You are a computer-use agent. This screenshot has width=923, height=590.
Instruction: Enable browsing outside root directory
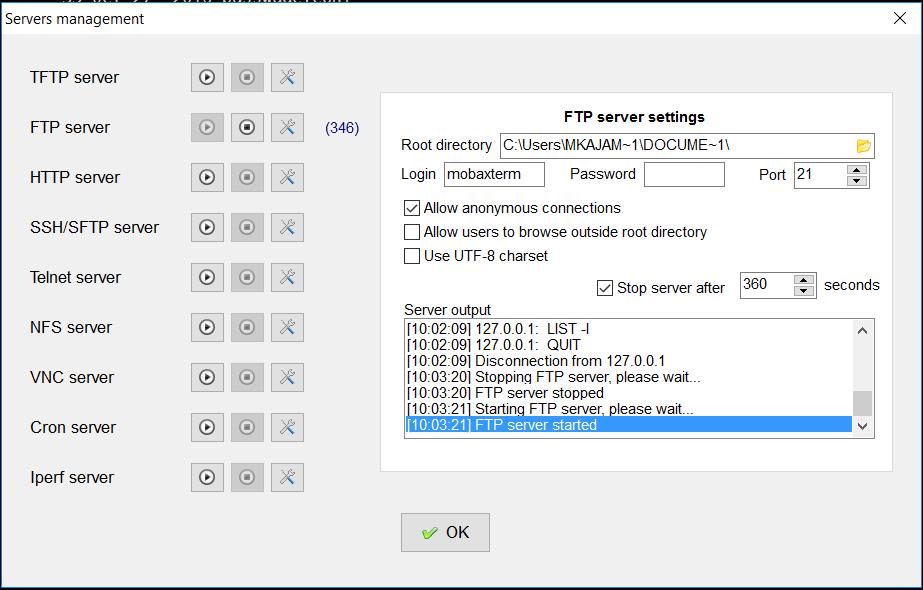(411, 232)
